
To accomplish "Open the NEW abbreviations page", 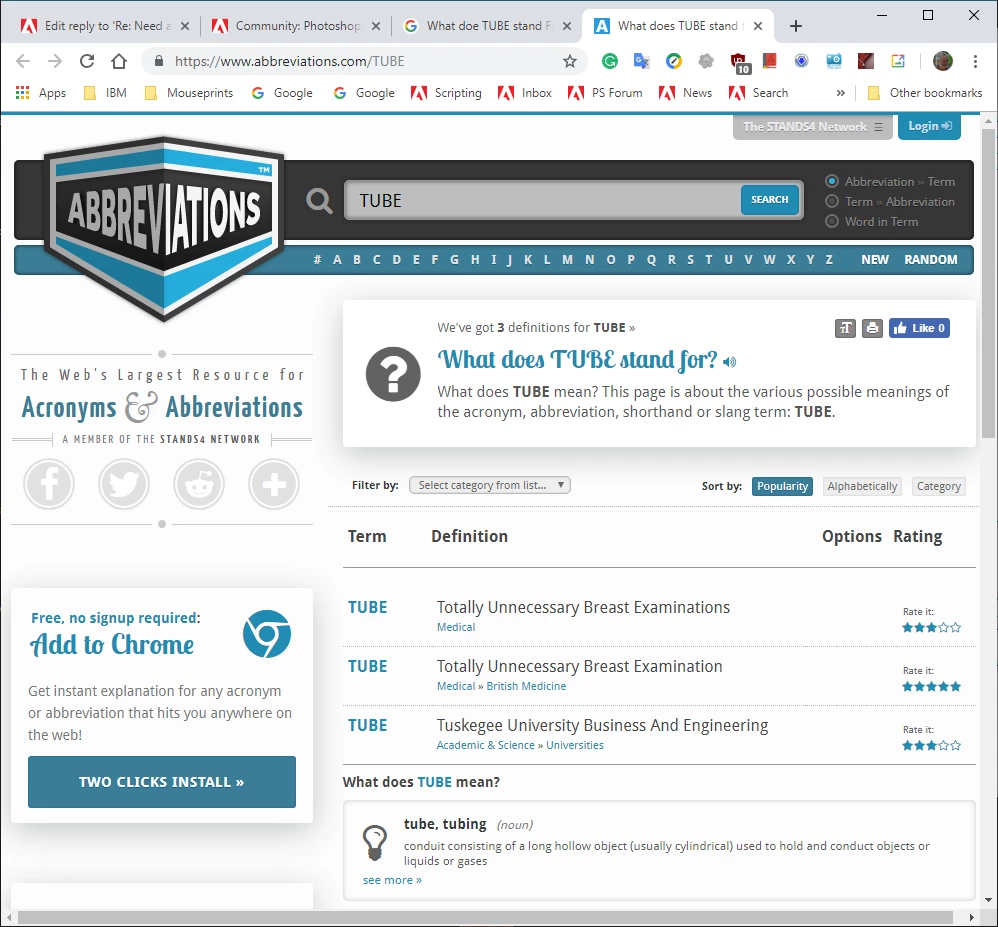I will click(875, 260).
